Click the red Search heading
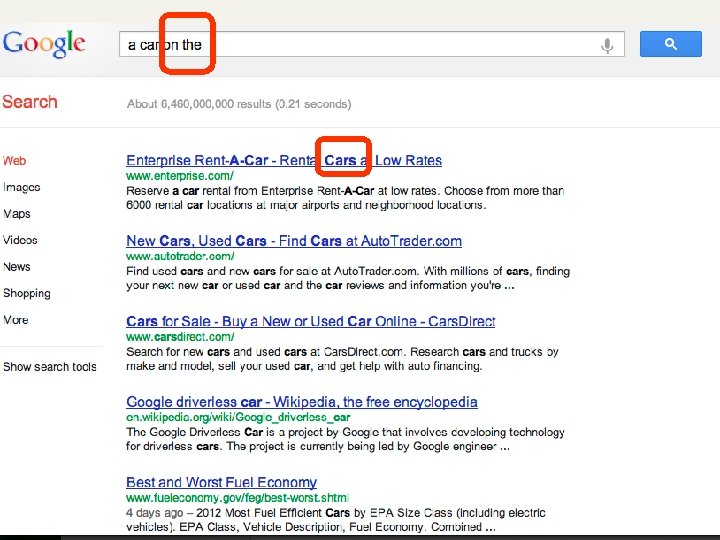 tap(30, 102)
